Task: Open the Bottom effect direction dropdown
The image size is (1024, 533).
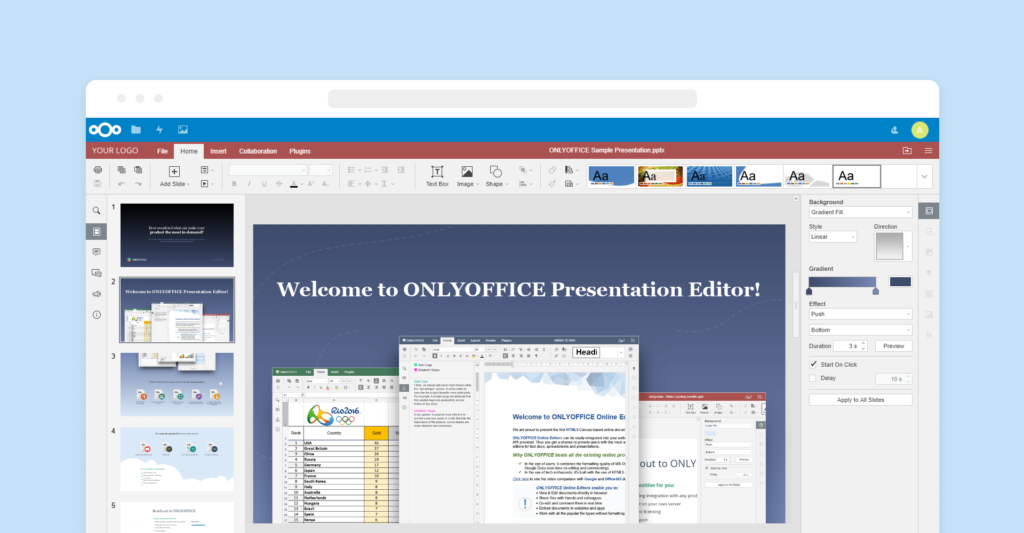Action: [860, 330]
